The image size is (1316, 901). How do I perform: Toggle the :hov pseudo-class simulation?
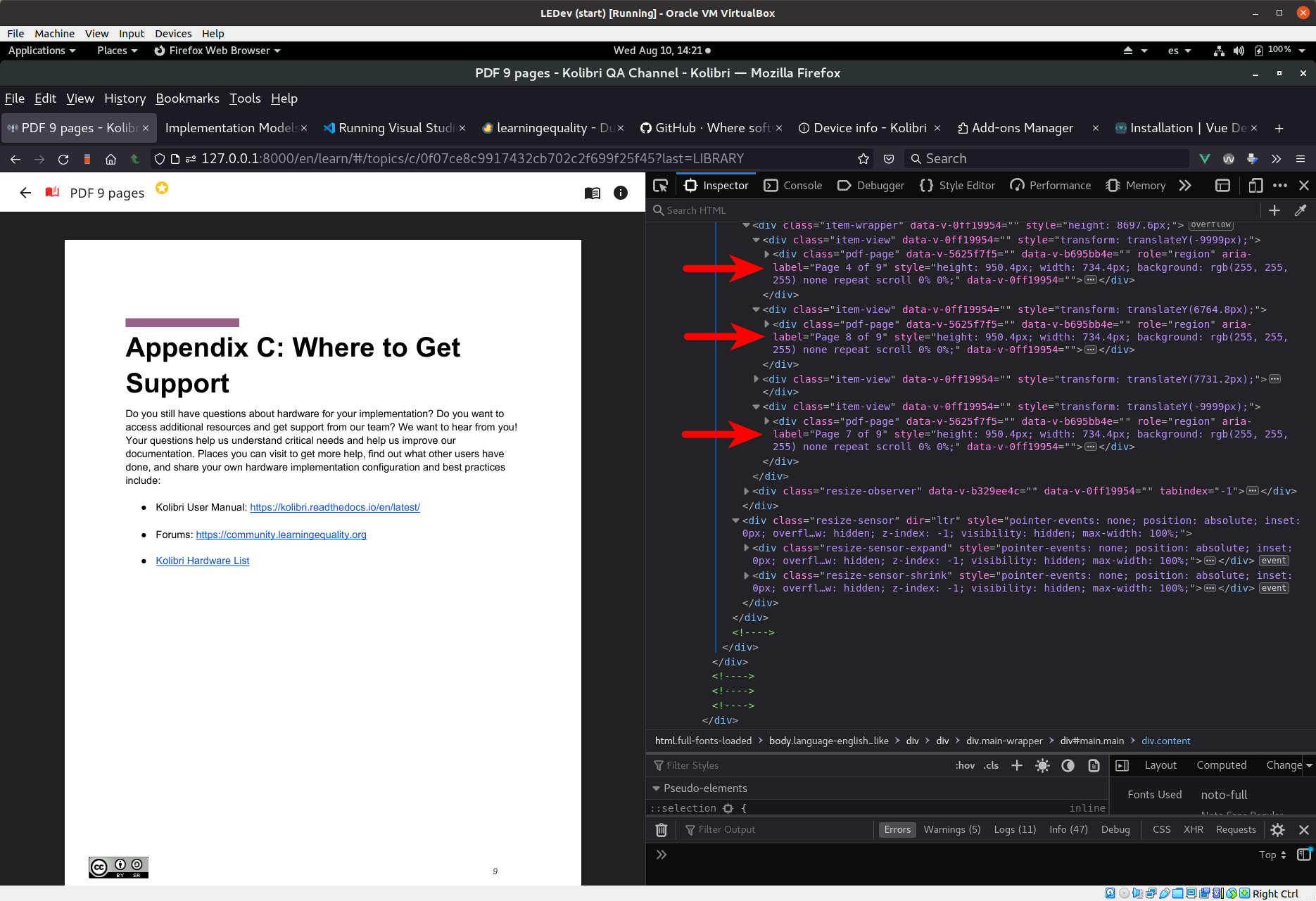(x=965, y=765)
